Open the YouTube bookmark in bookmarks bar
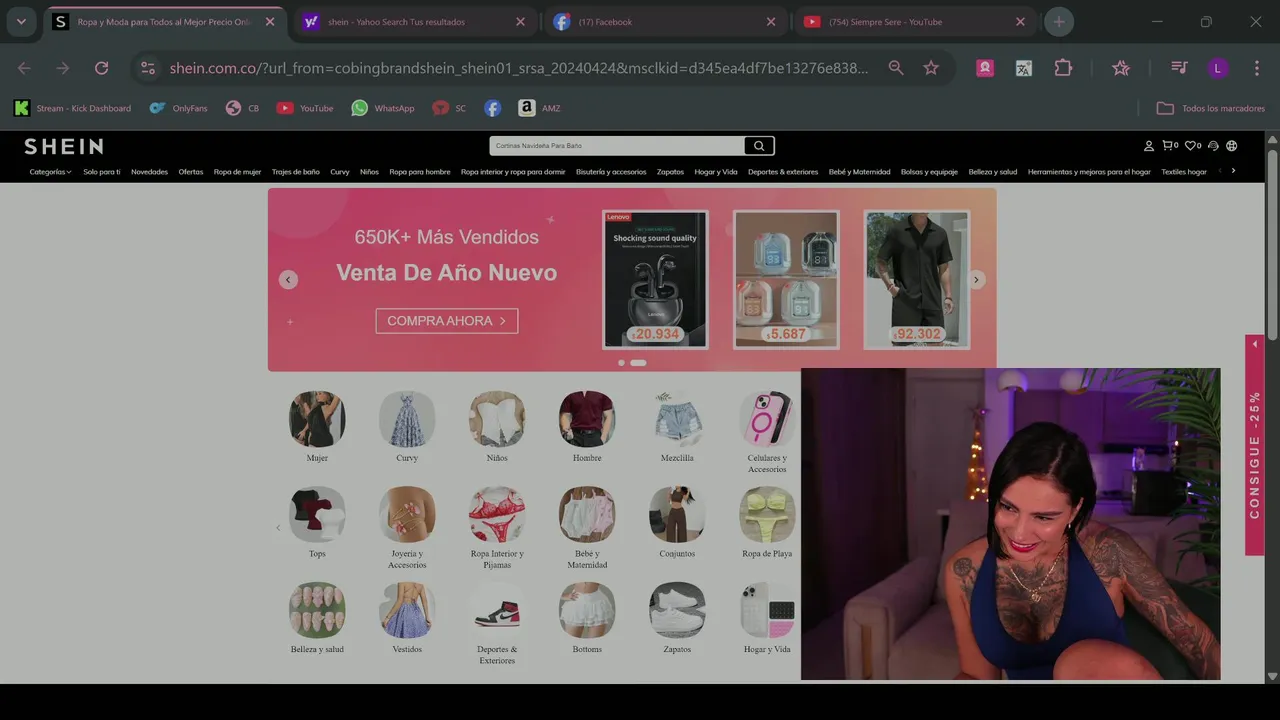The image size is (1280, 720). 305,108
